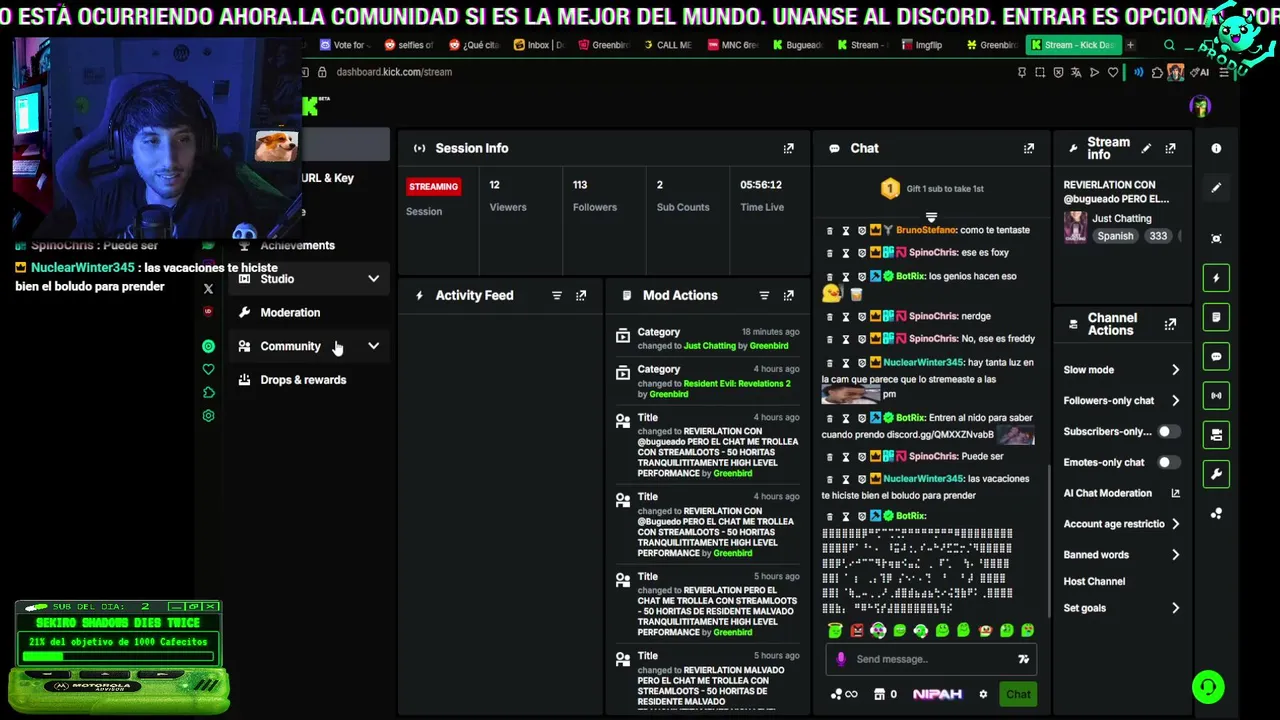Toggle the document widget in right sidebar

1216,317
